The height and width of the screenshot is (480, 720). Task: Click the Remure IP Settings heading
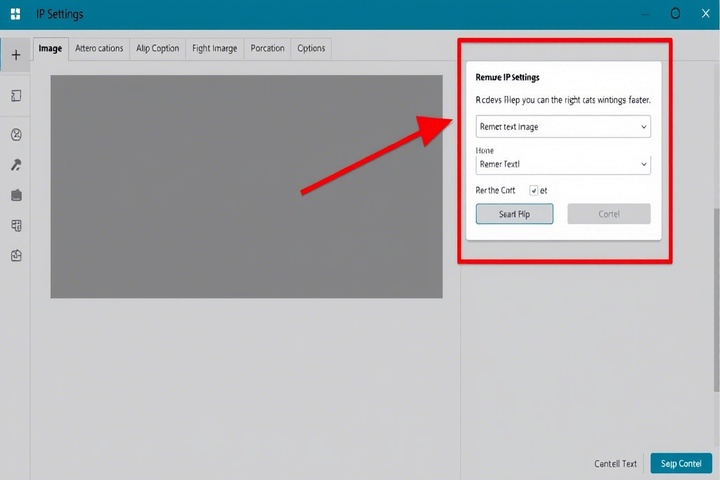pos(507,77)
